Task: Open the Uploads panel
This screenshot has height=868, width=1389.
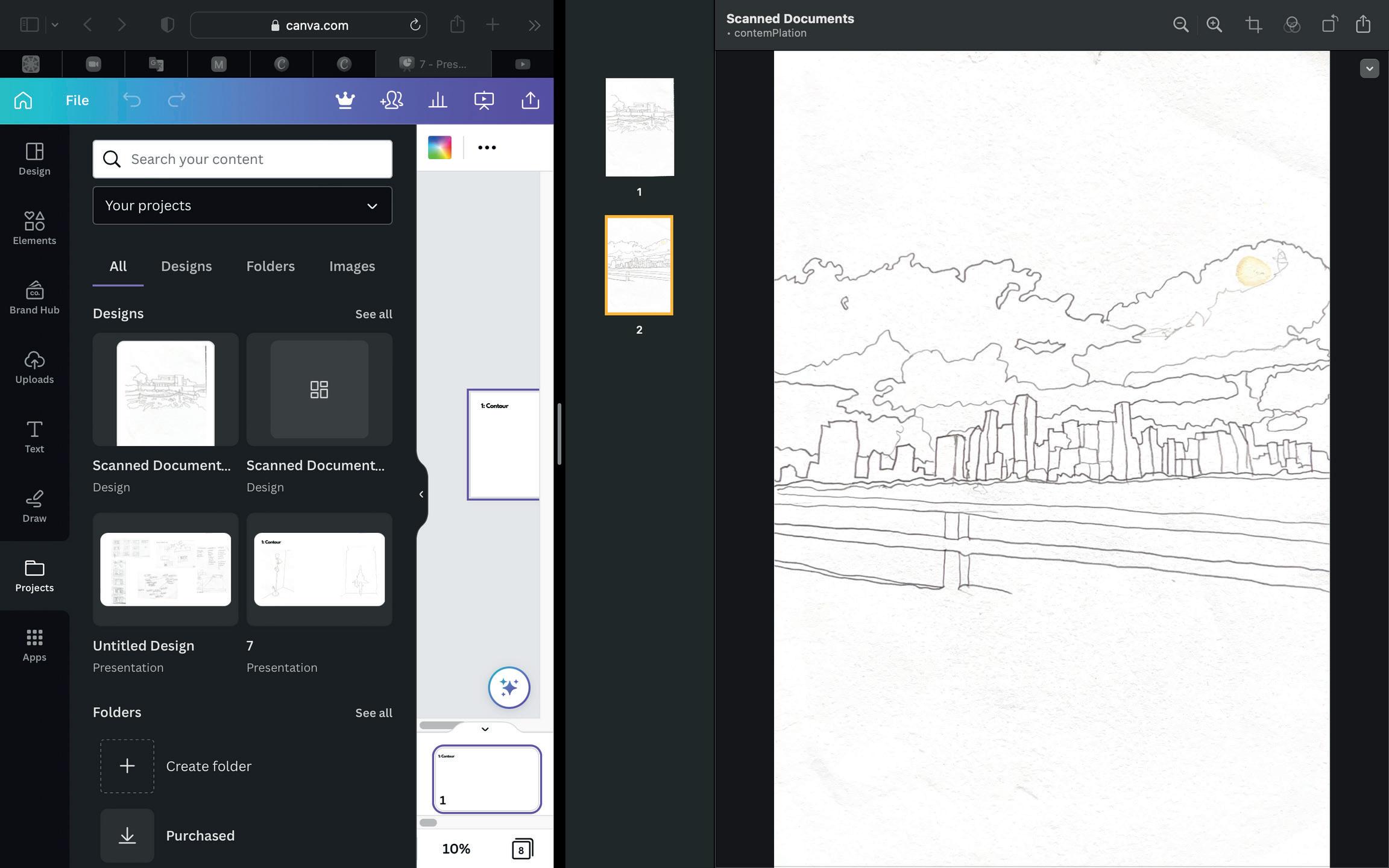Action: point(34,366)
